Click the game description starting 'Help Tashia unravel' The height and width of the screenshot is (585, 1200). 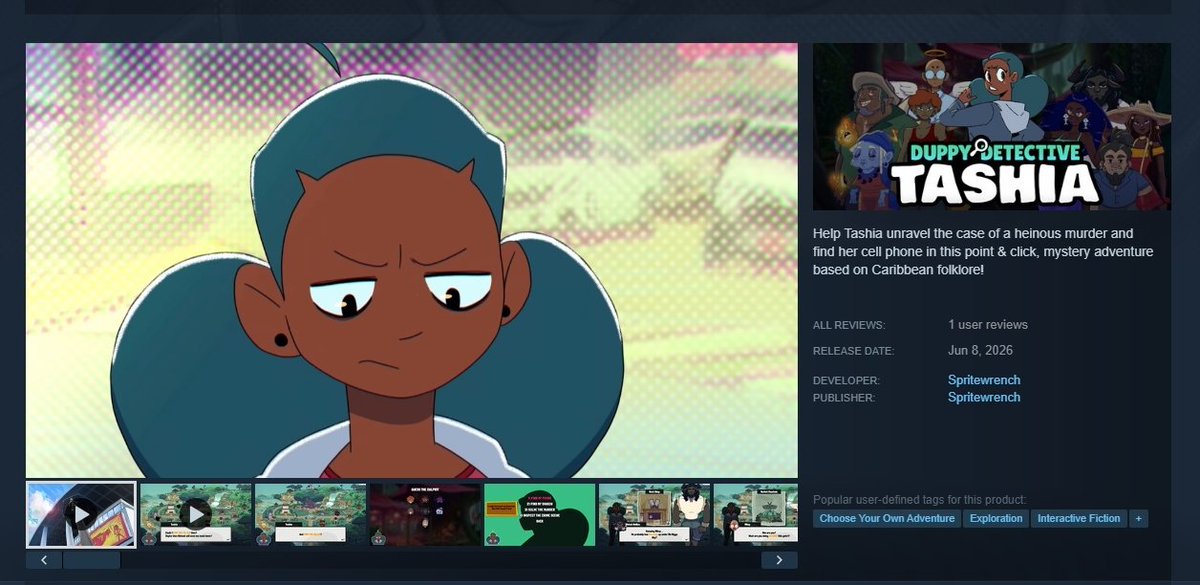tap(983, 251)
